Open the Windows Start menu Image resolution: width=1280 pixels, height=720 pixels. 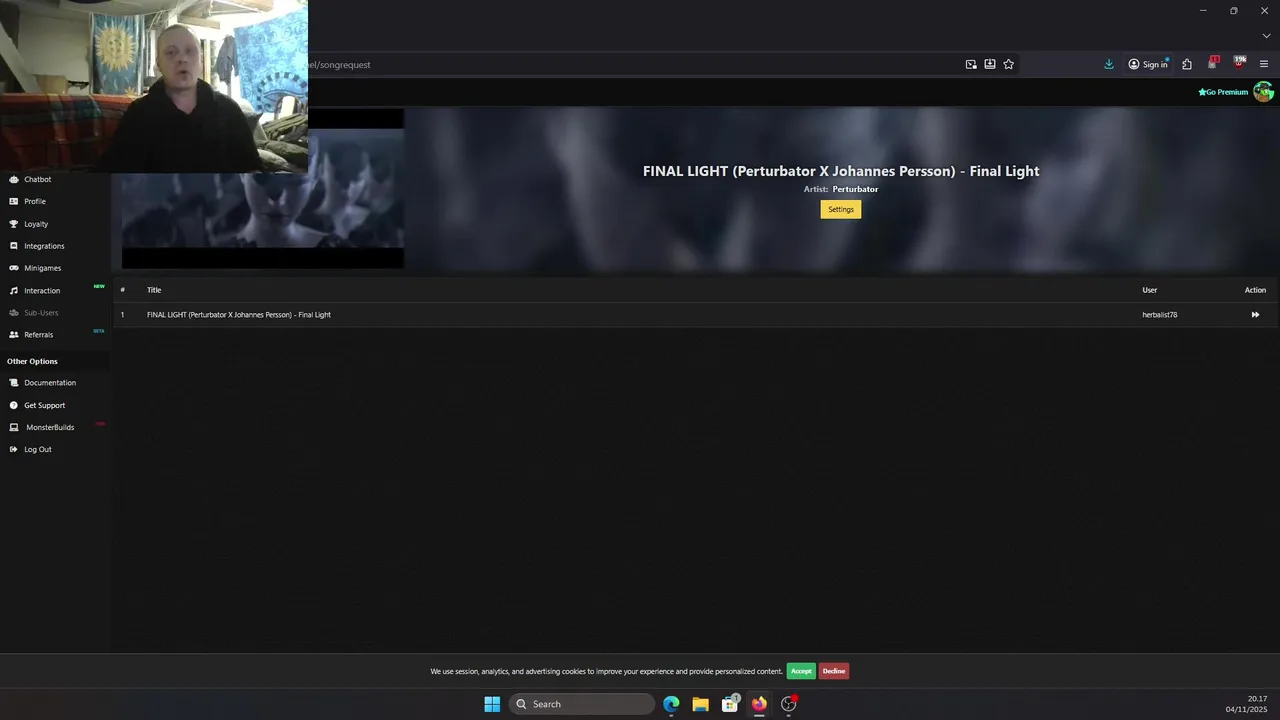click(492, 704)
